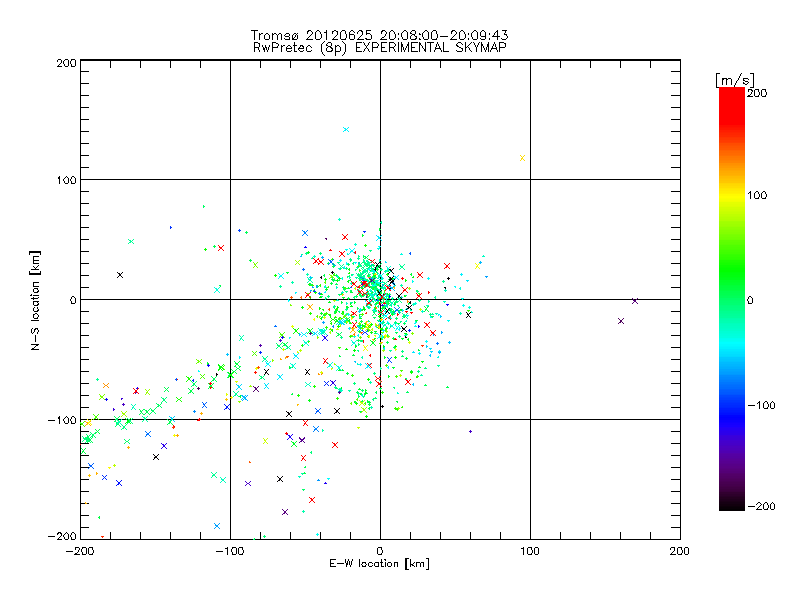Click the x-axis tick label "-200"
This screenshot has height=600, width=800.
click(80, 552)
